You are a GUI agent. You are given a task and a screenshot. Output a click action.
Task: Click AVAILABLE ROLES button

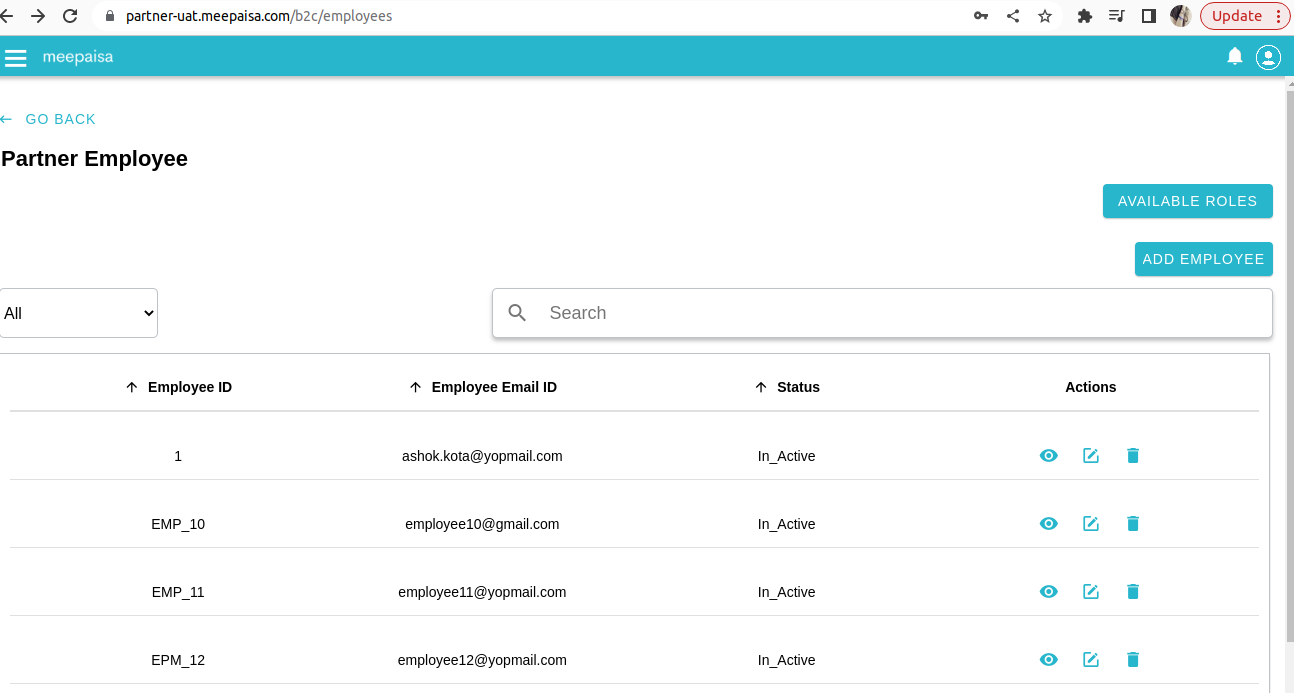[x=1188, y=201]
